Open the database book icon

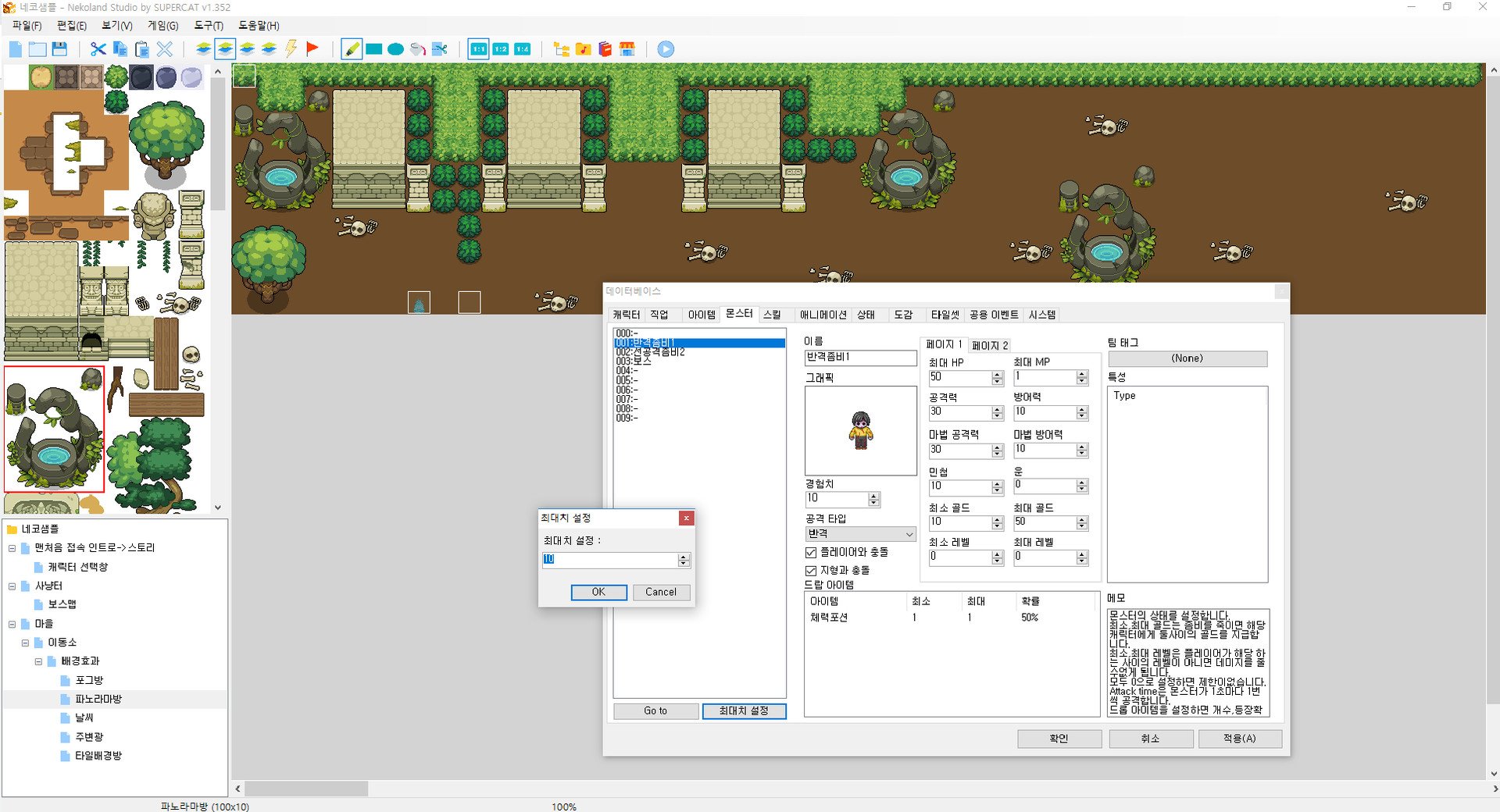(605, 48)
